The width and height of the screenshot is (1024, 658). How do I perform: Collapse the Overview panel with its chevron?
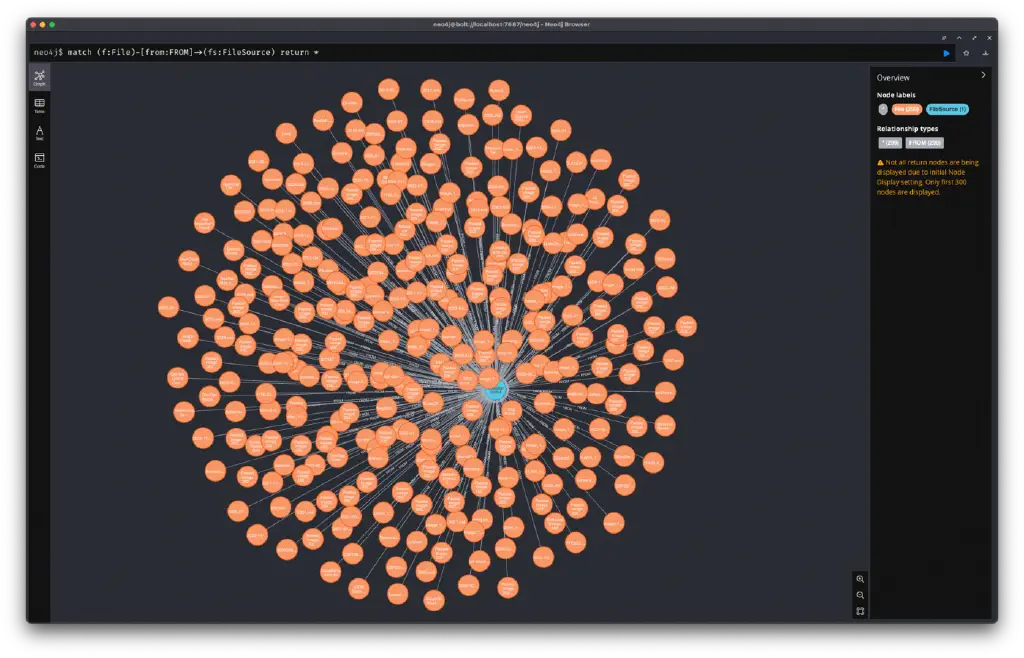(983, 77)
